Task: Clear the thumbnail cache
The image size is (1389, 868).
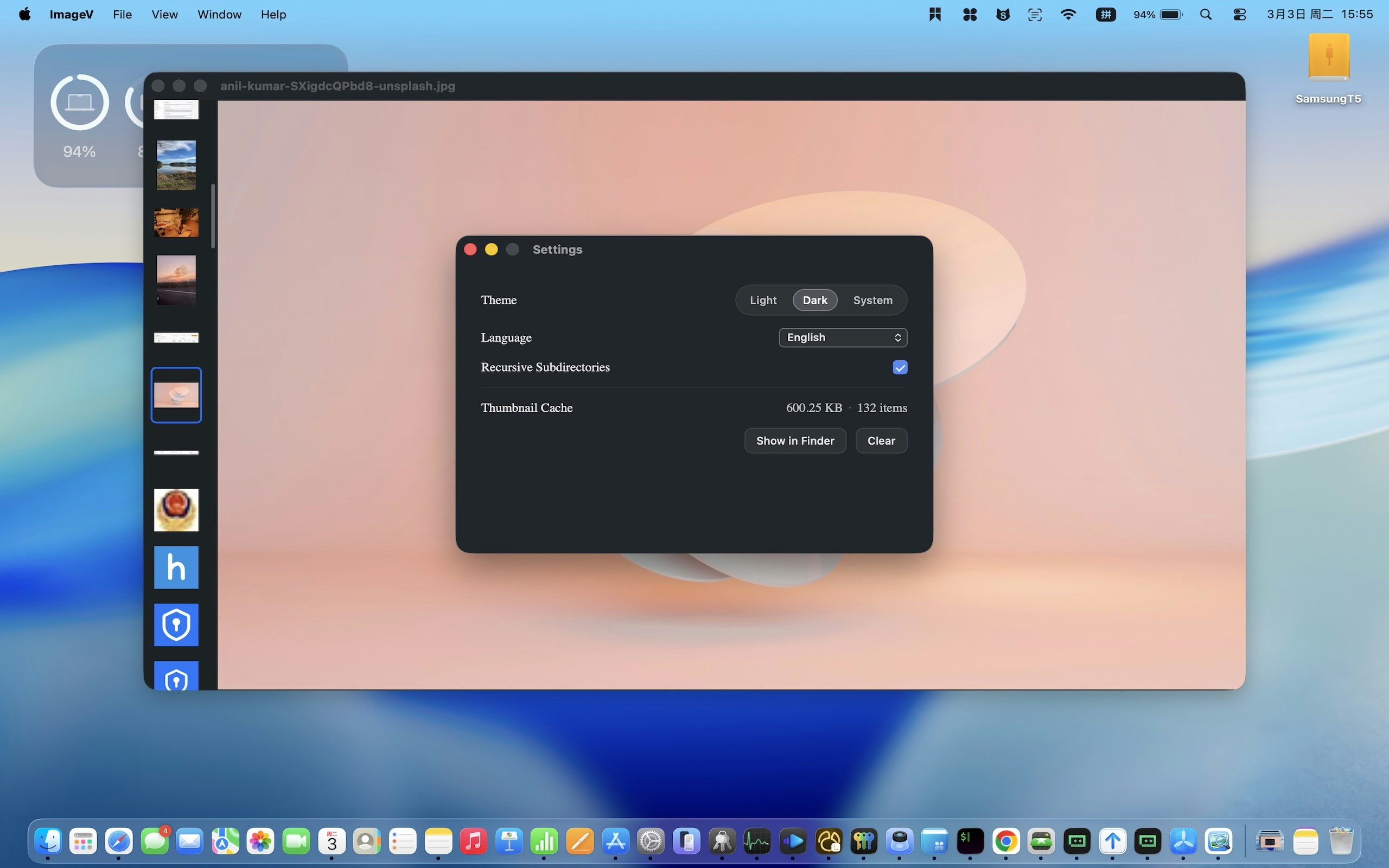Action: 881,441
